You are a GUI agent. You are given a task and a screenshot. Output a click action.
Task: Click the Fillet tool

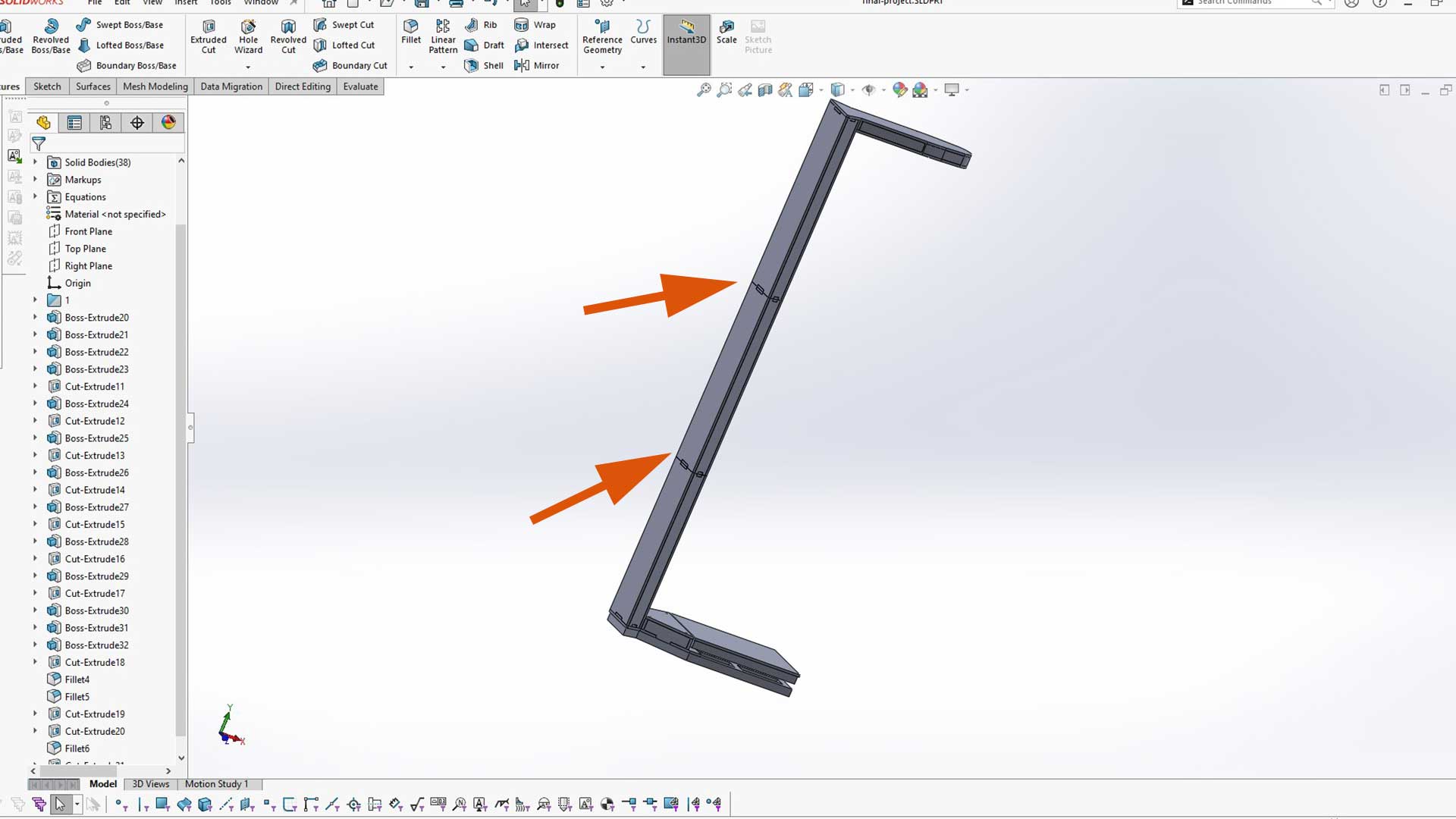[x=411, y=32]
